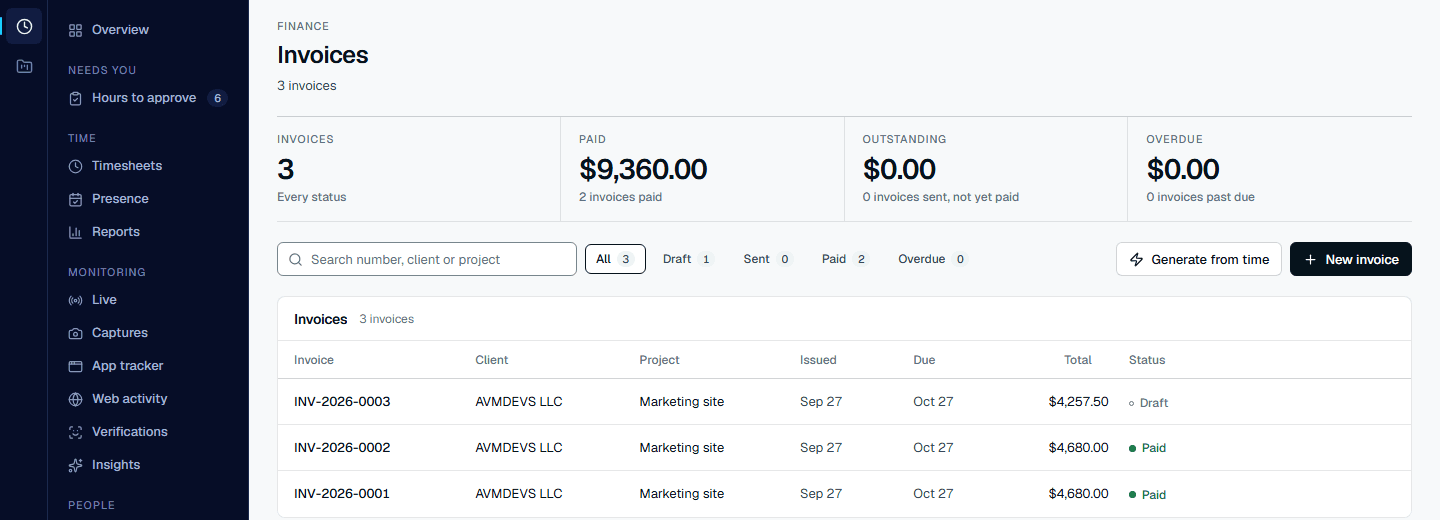The image size is (1440, 520).
Task: Click the Presence calendar icon
Action: (x=75, y=199)
